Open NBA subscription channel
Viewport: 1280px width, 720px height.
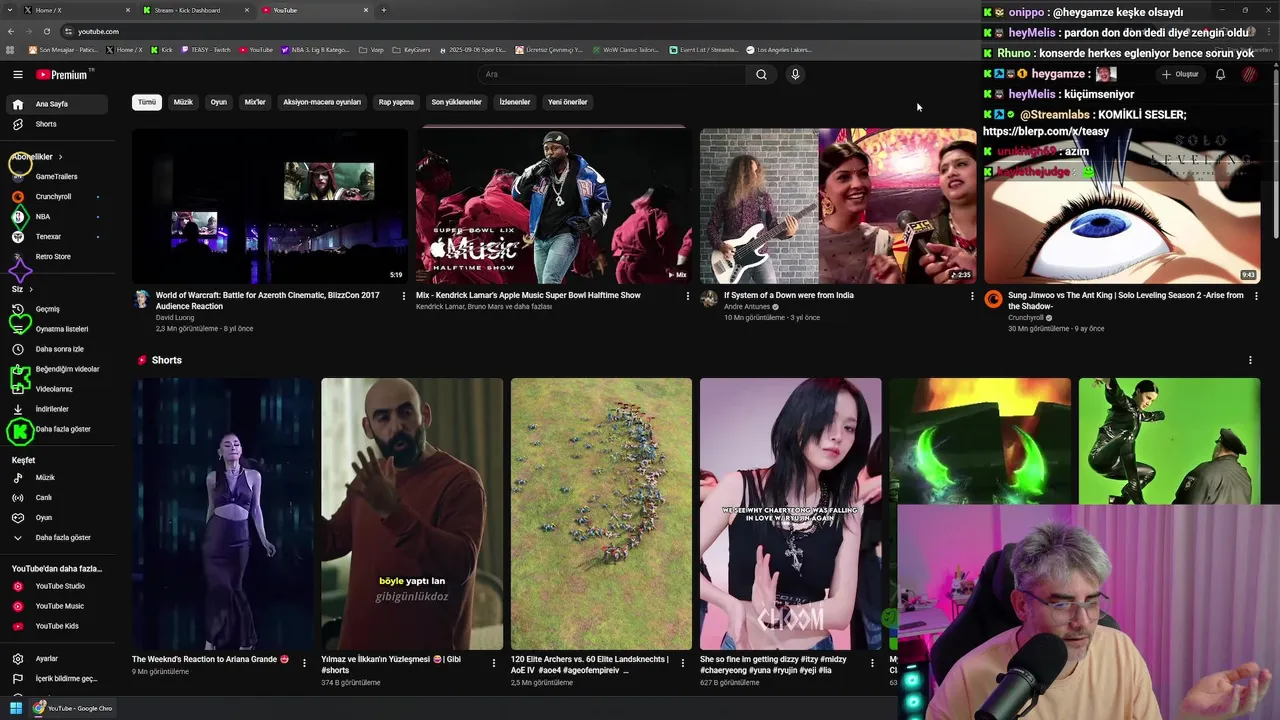59,216
